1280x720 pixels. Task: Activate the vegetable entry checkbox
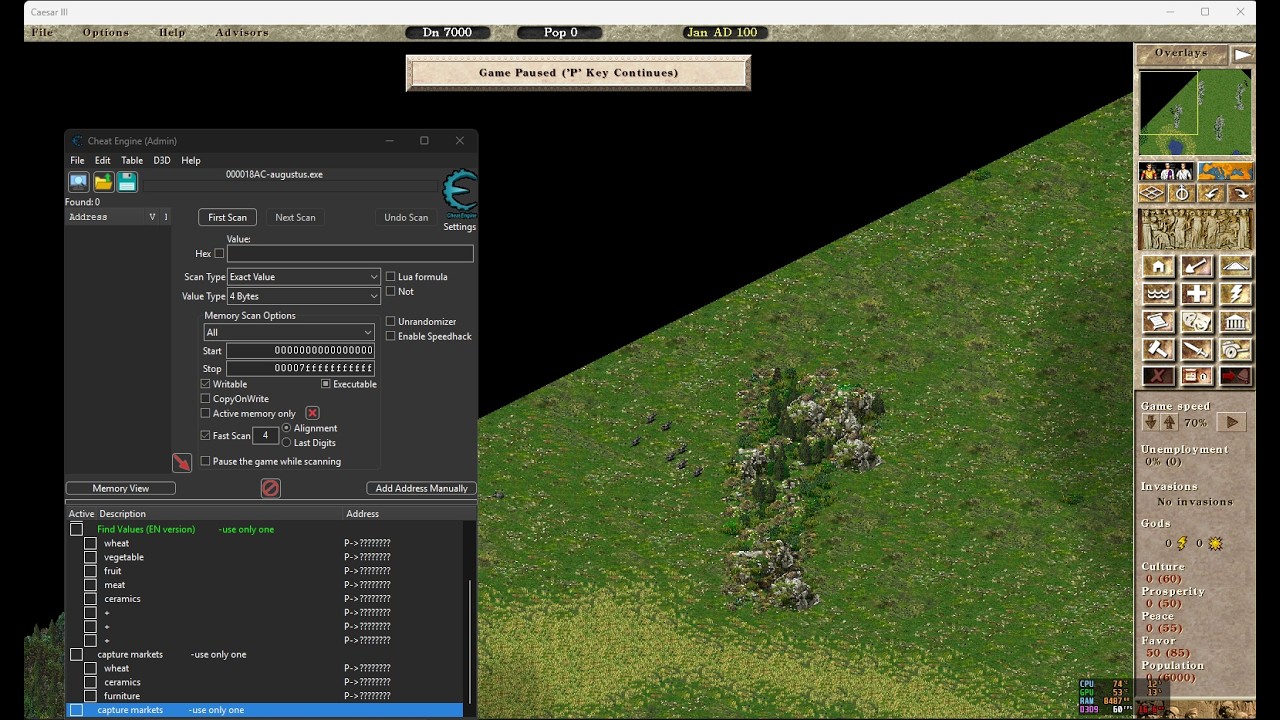[x=90, y=557]
